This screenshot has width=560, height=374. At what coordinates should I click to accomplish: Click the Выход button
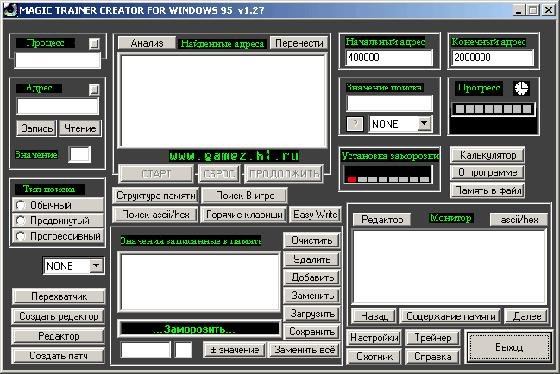509,347
